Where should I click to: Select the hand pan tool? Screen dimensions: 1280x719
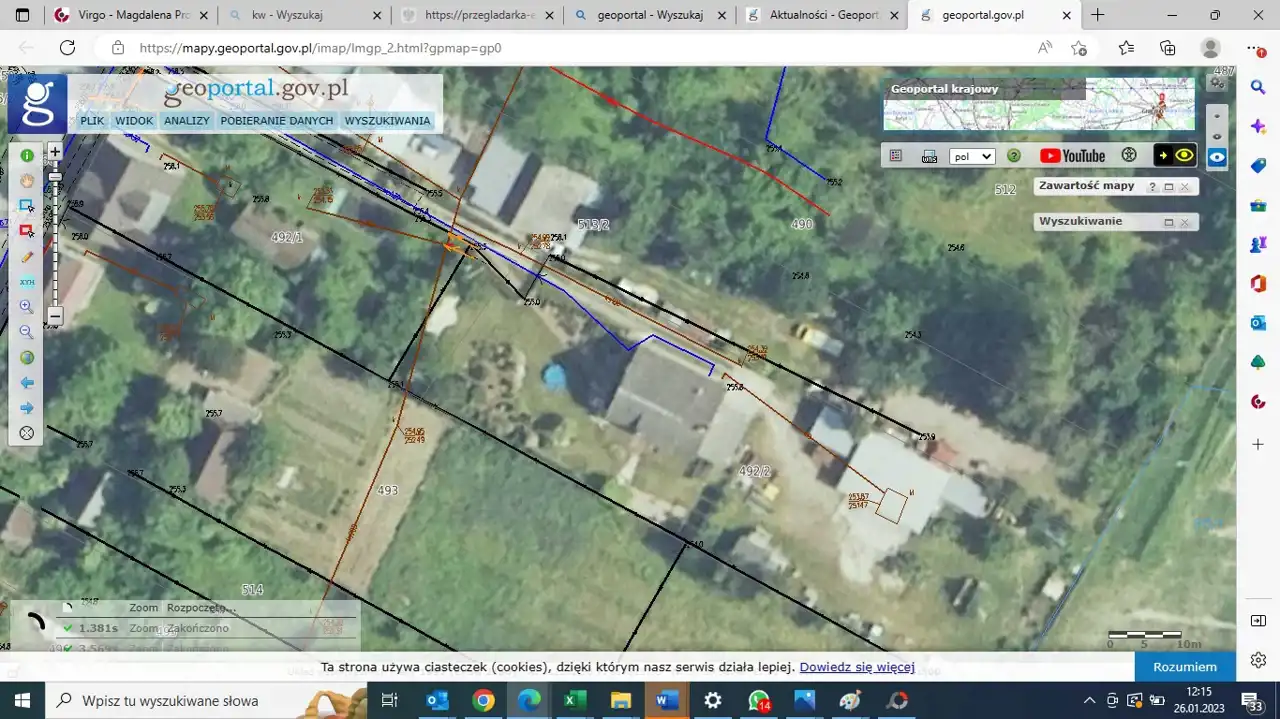pyautogui.click(x=27, y=180)
